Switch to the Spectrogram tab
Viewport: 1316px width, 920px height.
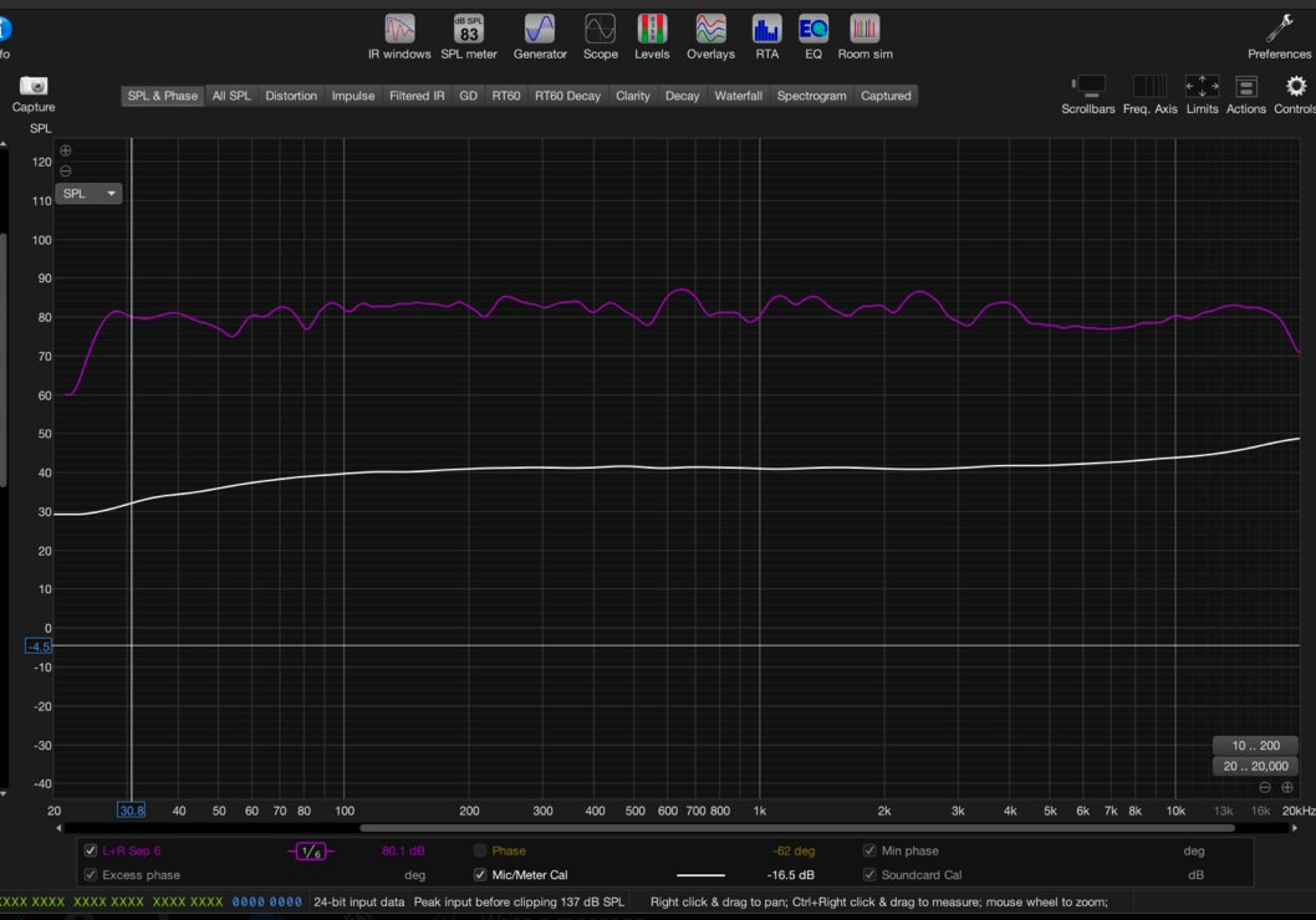point(811,96)
